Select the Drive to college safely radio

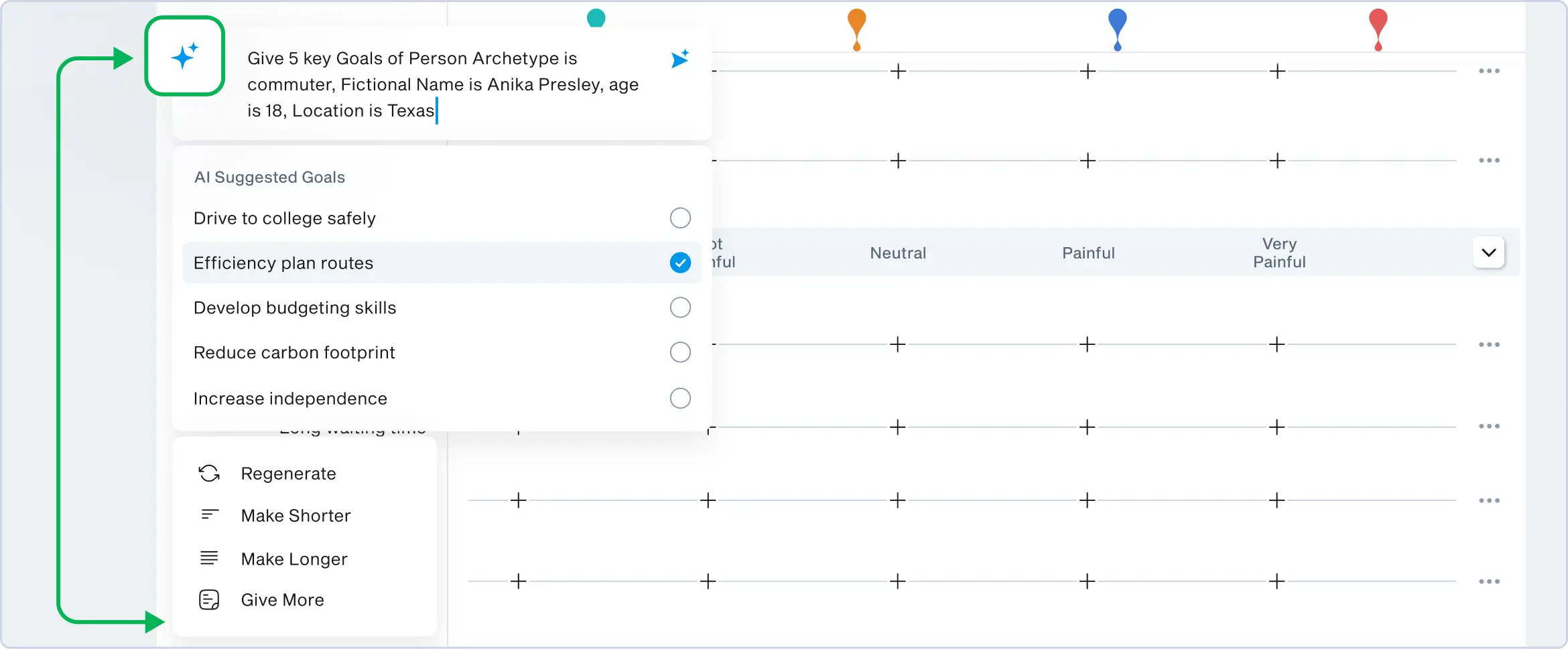679,218
